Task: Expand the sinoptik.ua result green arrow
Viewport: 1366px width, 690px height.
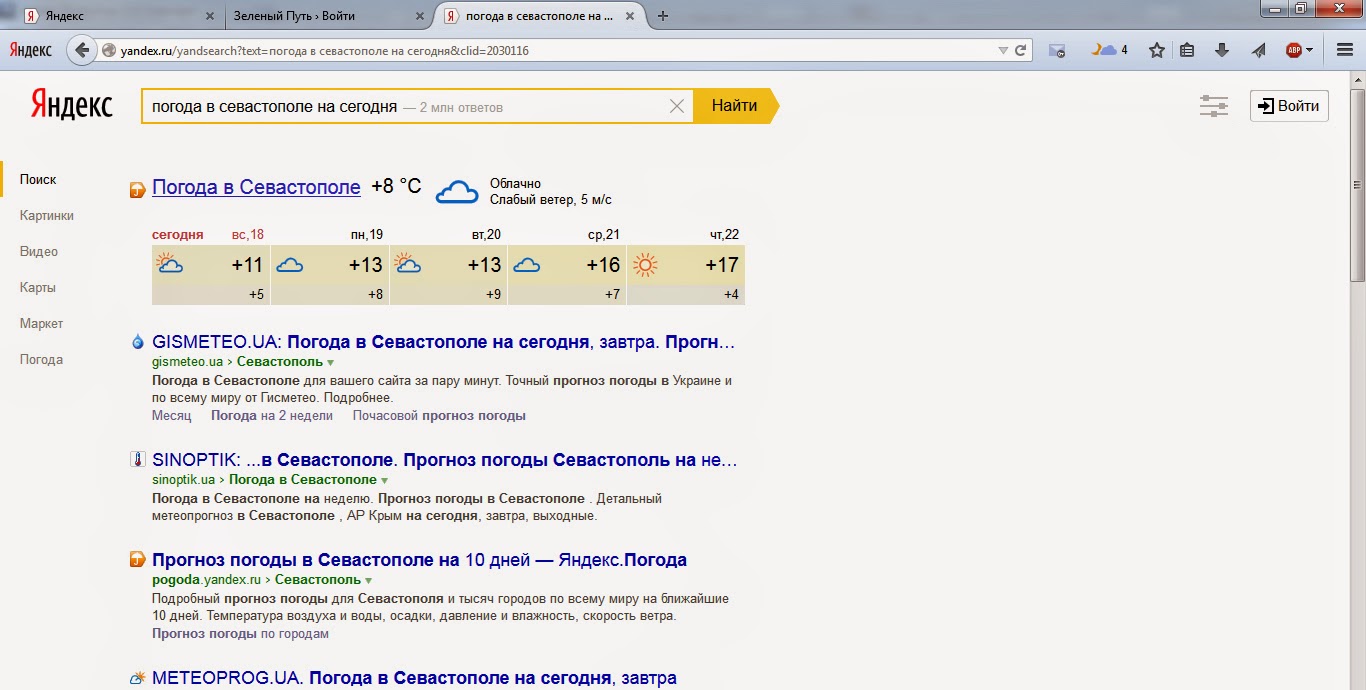Action: (x=385, y=480)
